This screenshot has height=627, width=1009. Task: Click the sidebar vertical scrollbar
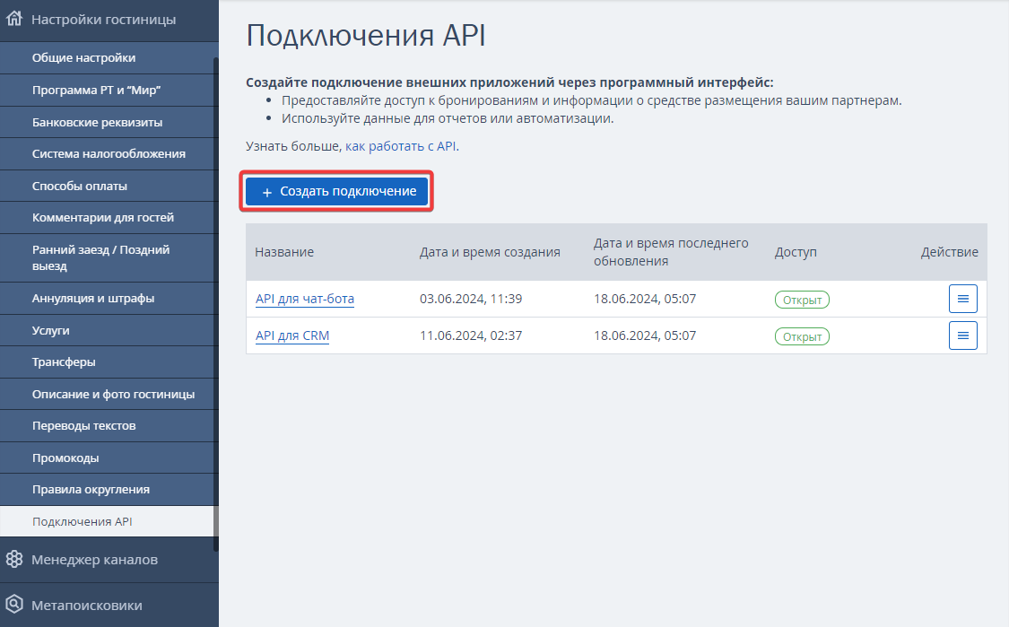(216, 303)
